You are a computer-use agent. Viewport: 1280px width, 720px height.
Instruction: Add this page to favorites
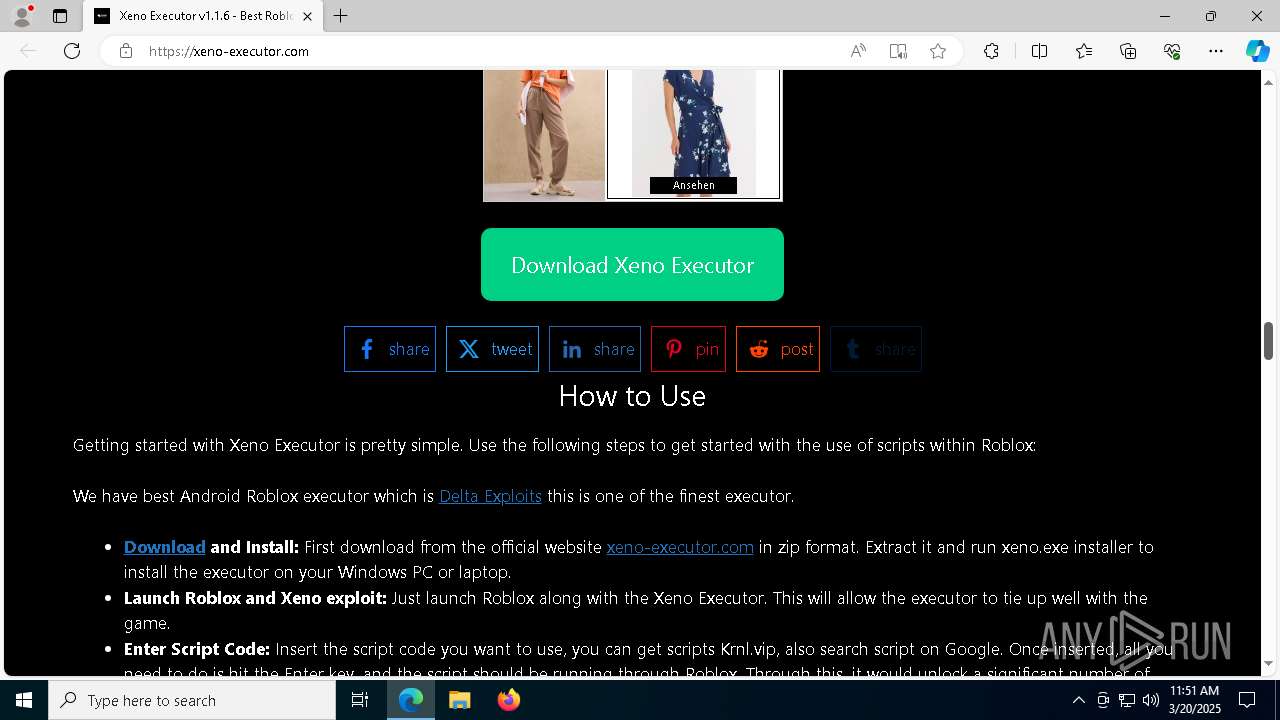tap(938, 51)
